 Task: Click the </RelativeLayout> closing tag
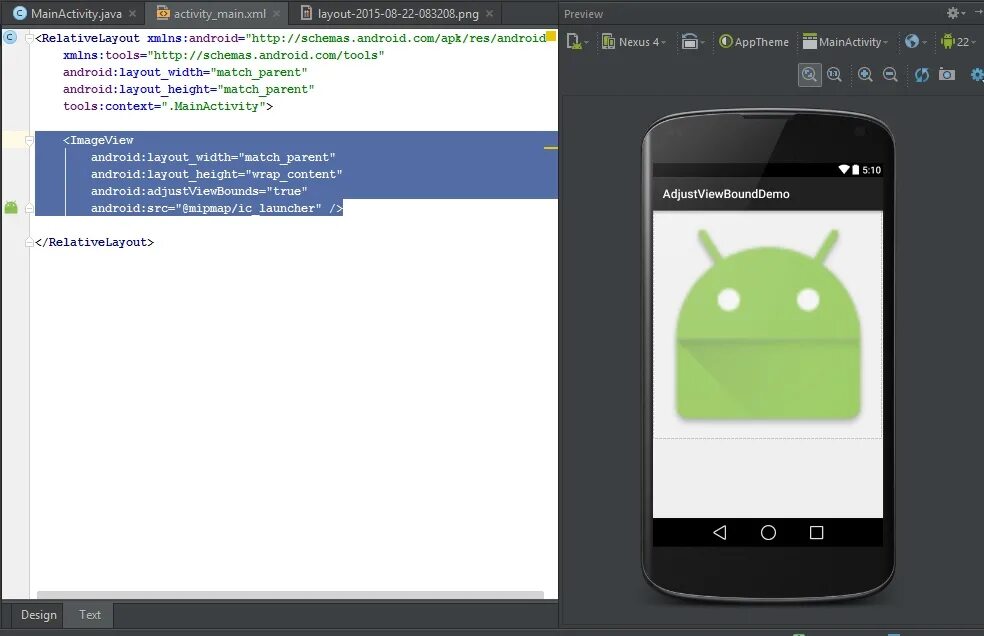click(x=94, y=242)
